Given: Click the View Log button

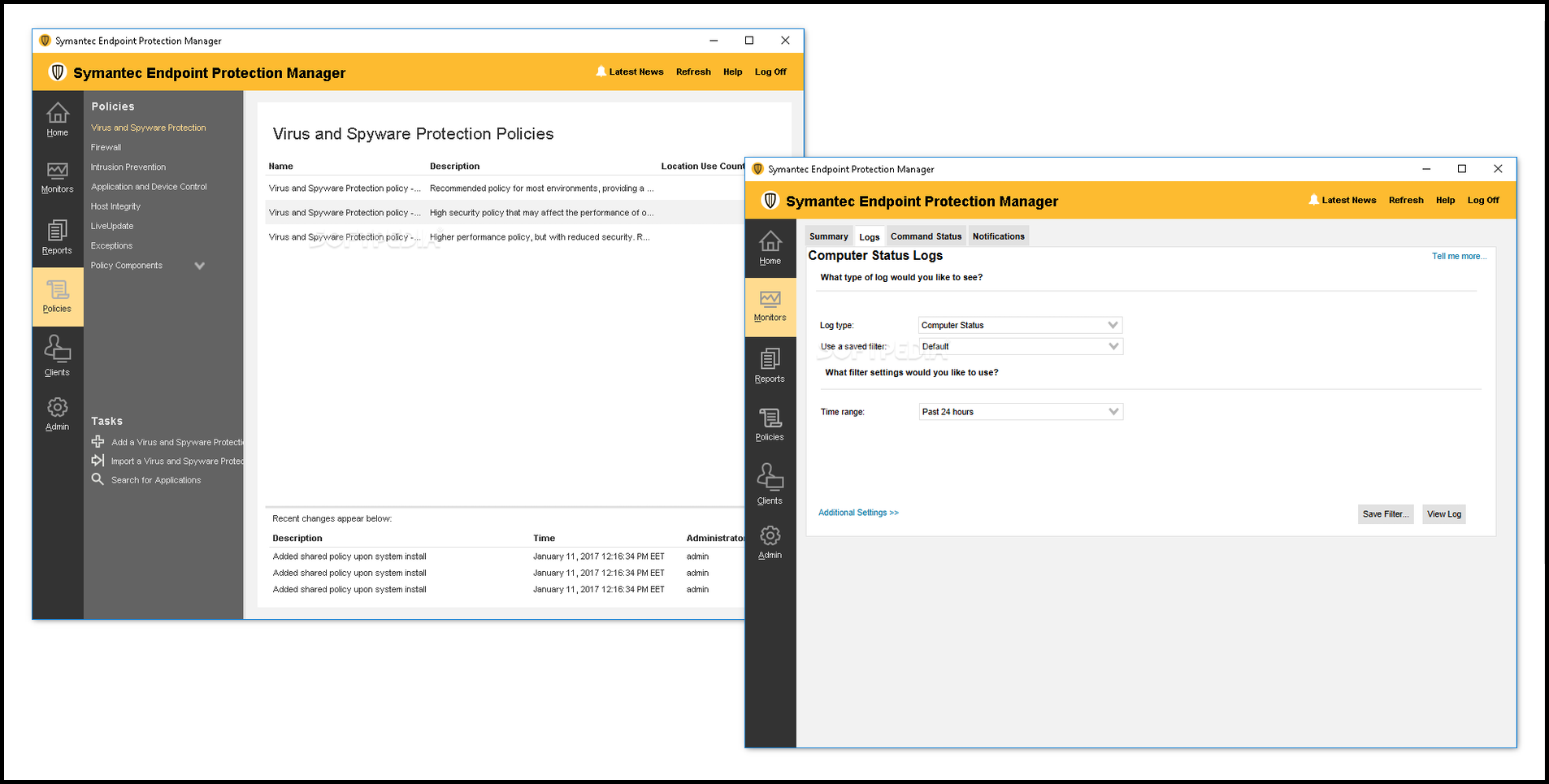Looking at the screenshot, I should pyautogui.click(x=1444, y=513).
